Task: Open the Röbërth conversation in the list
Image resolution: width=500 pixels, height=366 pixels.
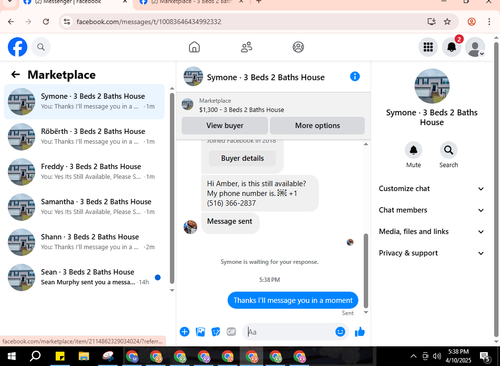Action: coord(84,137)
